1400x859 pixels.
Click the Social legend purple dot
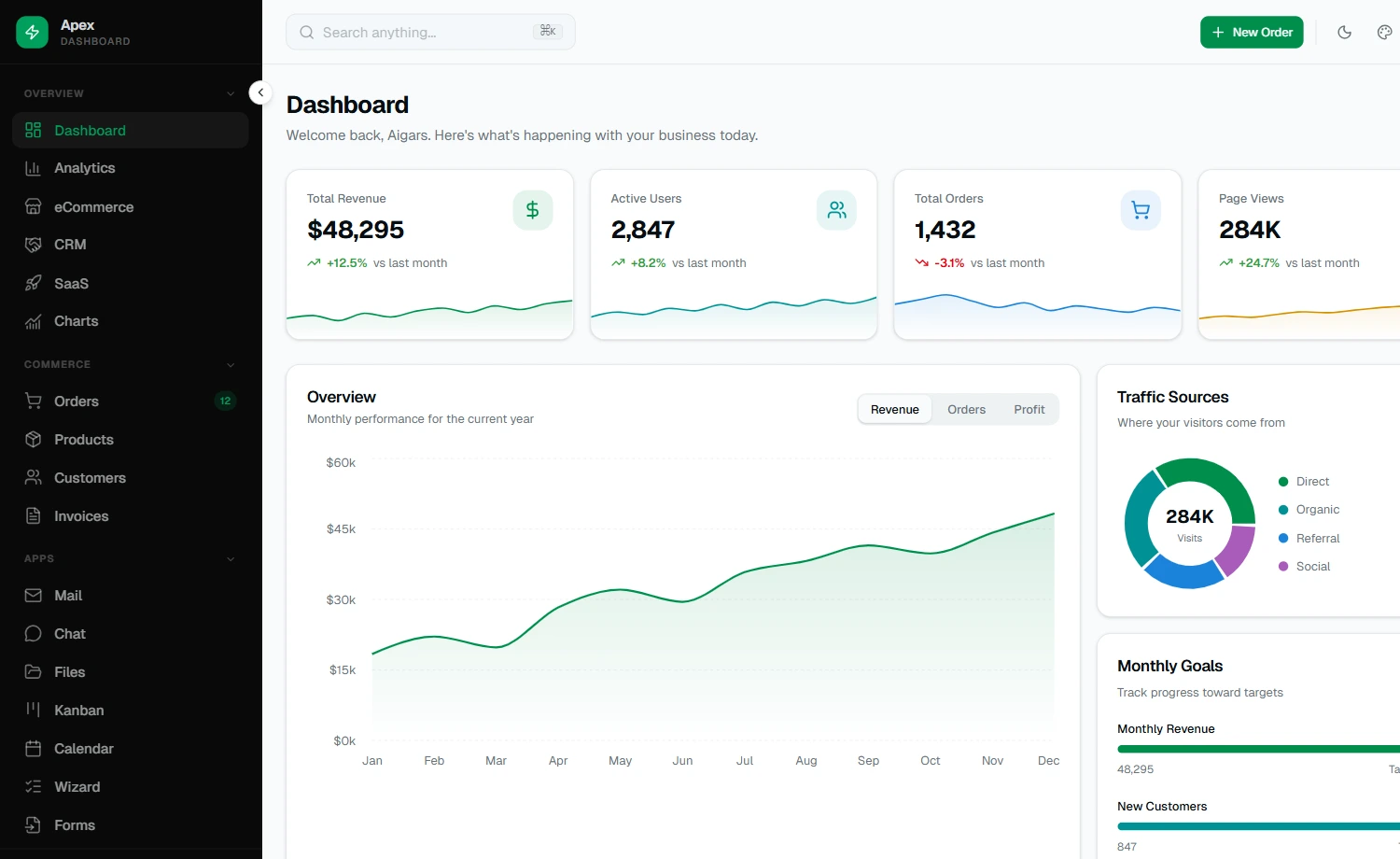[1283, 567]
